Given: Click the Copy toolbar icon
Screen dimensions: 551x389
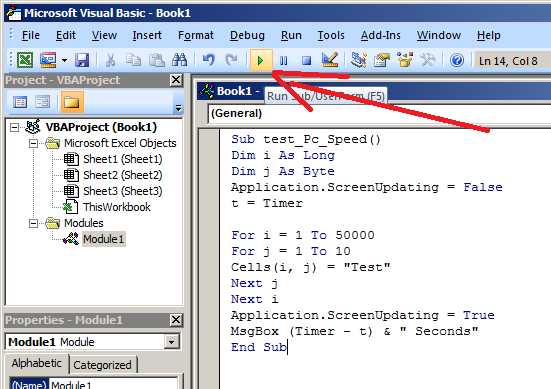Looking at the screenshot, I should tap(133, 60).
